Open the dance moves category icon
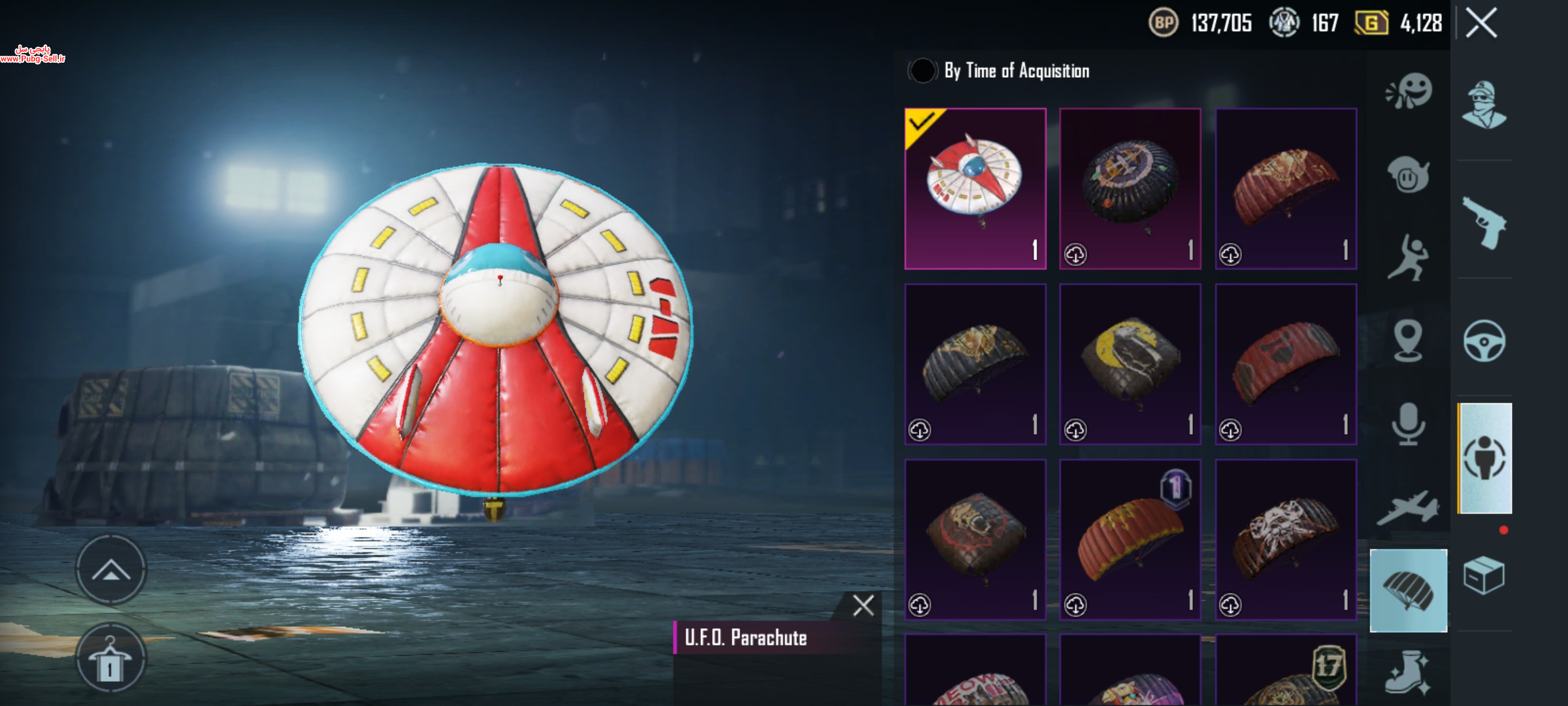The height and width of the screenshot is (706, 1568). point(1409,258)
